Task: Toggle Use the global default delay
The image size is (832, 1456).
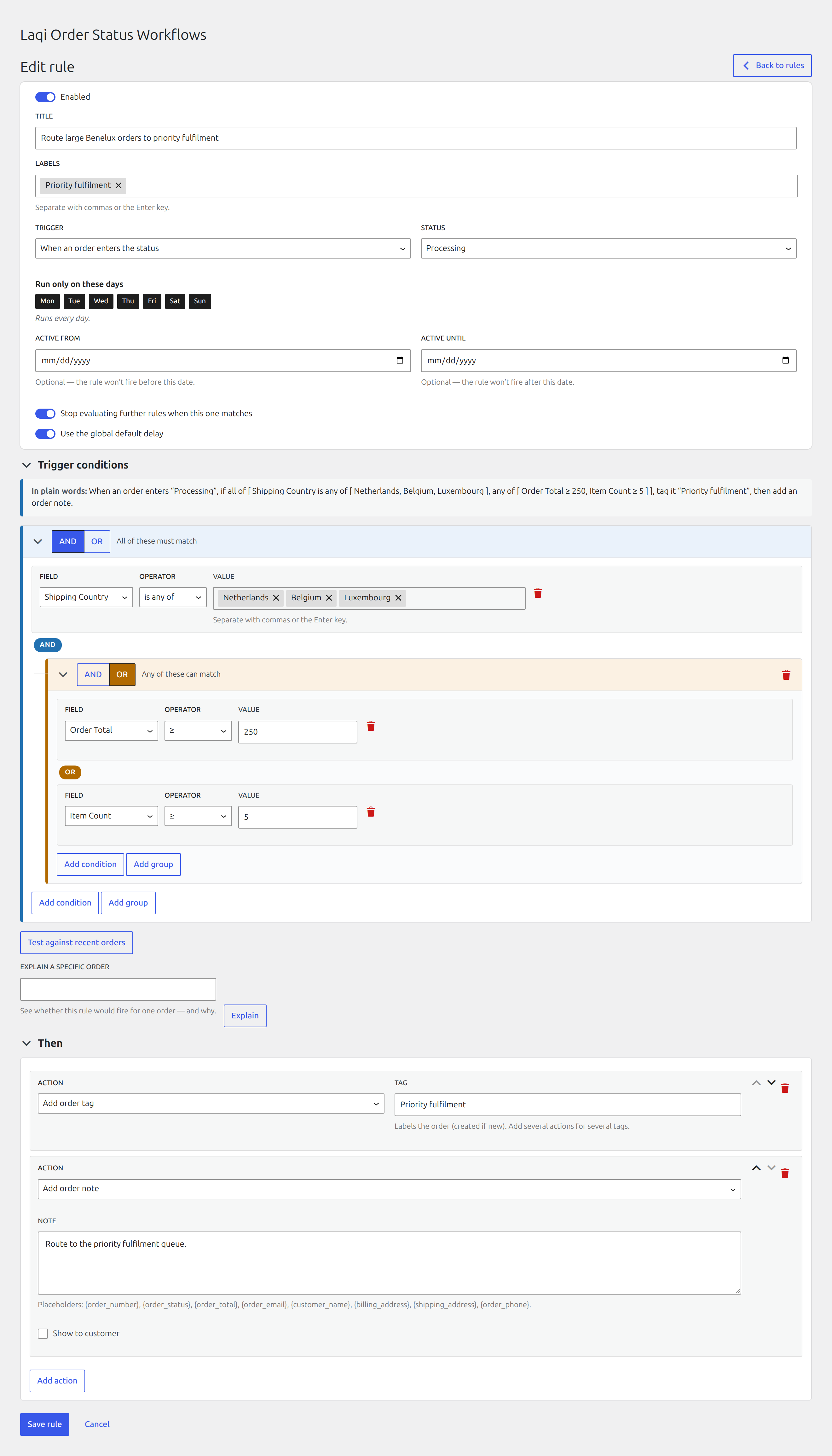Action: click(x=45, y=434)
